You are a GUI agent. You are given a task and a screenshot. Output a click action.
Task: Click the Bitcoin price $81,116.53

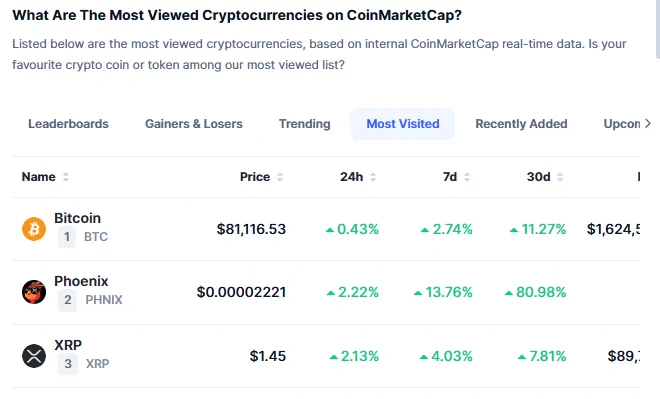(251, 229)
